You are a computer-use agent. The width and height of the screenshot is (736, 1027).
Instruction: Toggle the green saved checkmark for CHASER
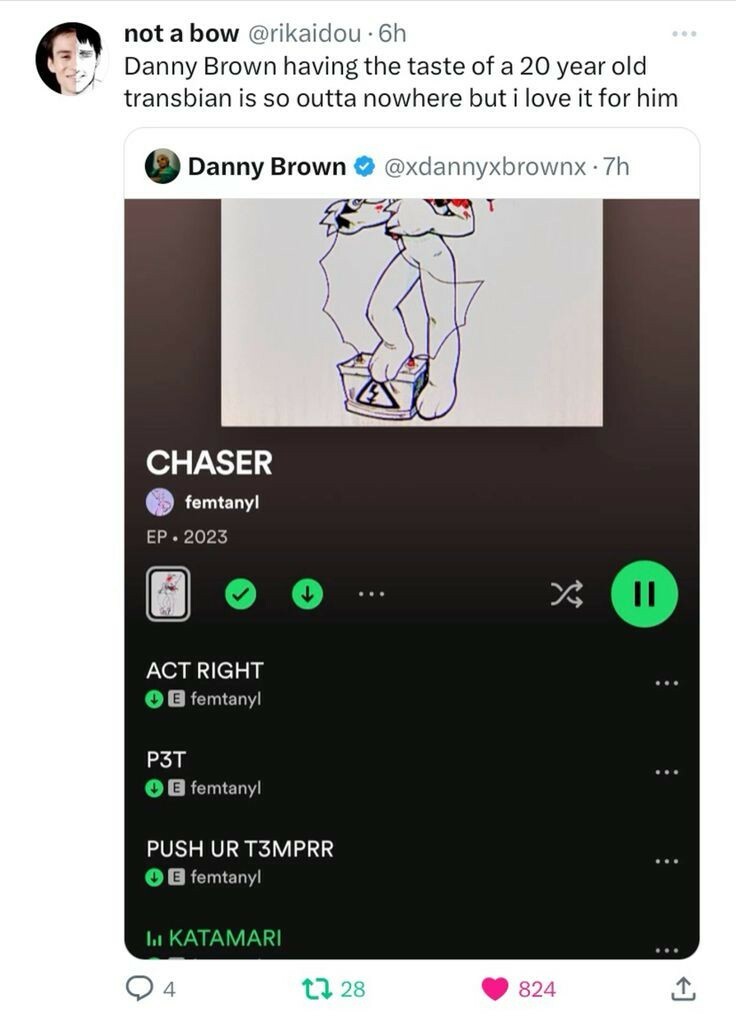(241, 594)
